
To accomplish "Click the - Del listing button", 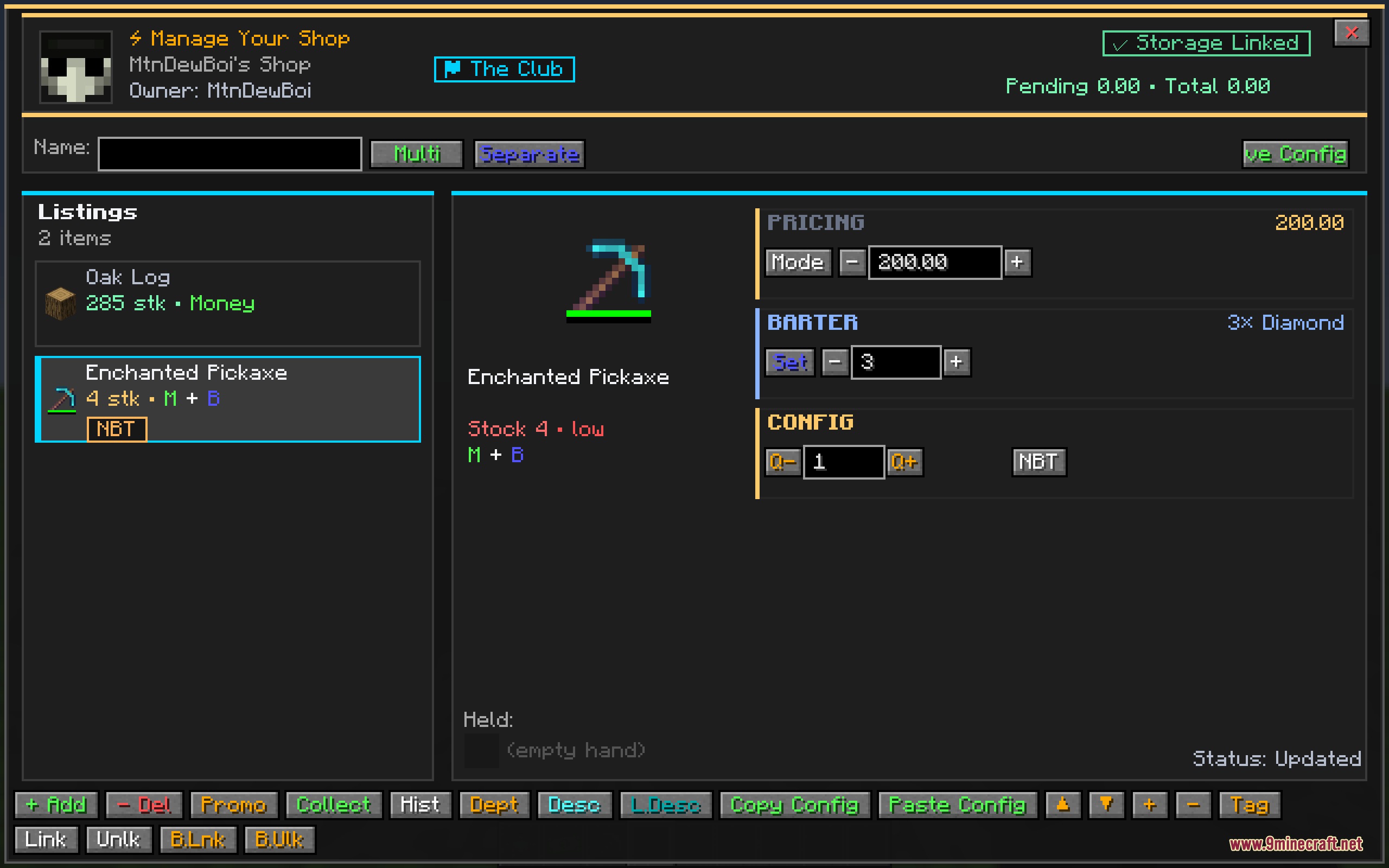I will (x=144, y=805).
